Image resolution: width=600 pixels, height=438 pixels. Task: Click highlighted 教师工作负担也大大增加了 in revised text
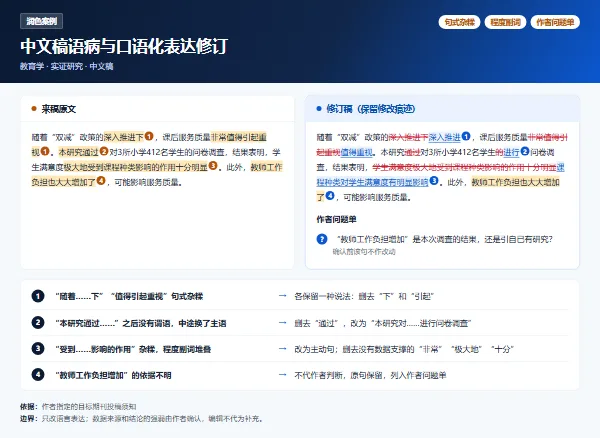coord(515,182)
